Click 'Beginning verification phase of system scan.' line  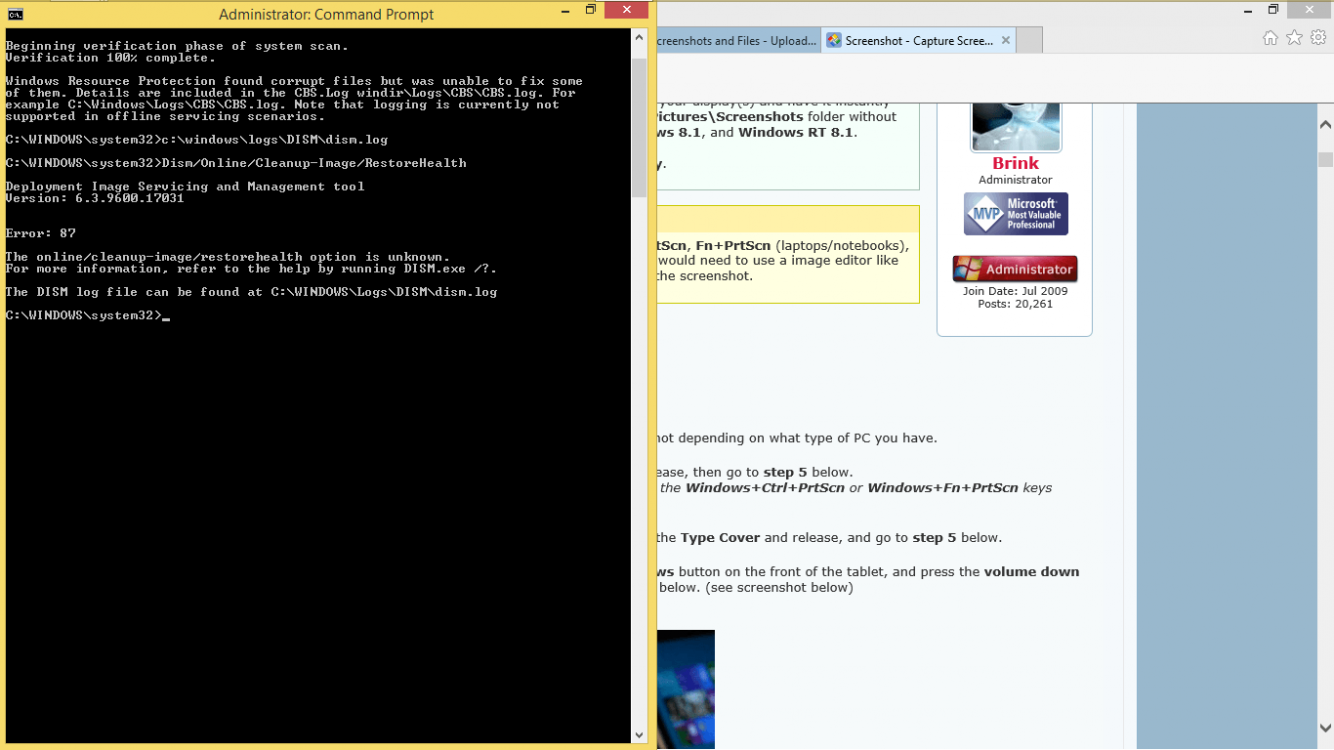(x=177, y=46)
